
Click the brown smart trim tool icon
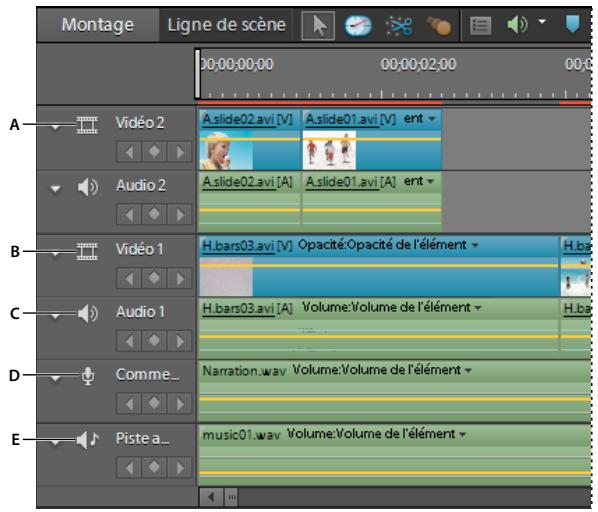(x=439, y=26)
